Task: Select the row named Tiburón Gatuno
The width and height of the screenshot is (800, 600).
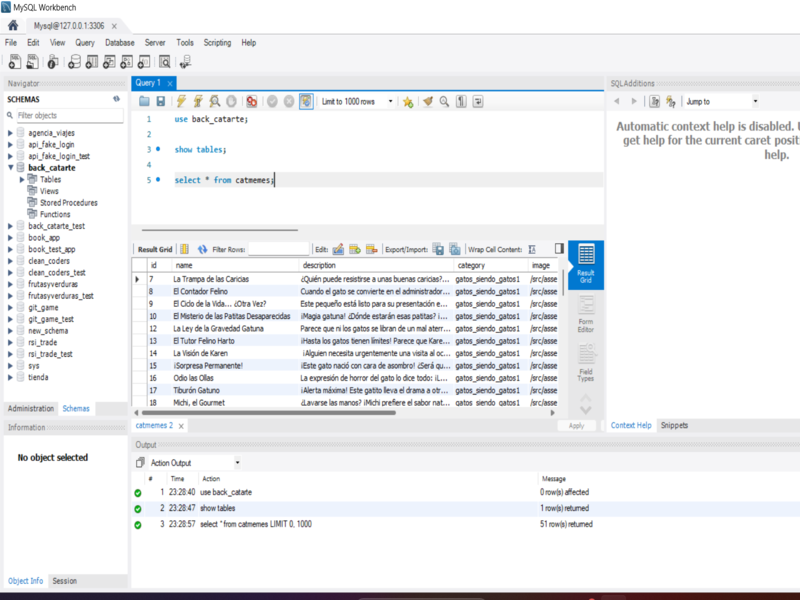Action: 344,390
